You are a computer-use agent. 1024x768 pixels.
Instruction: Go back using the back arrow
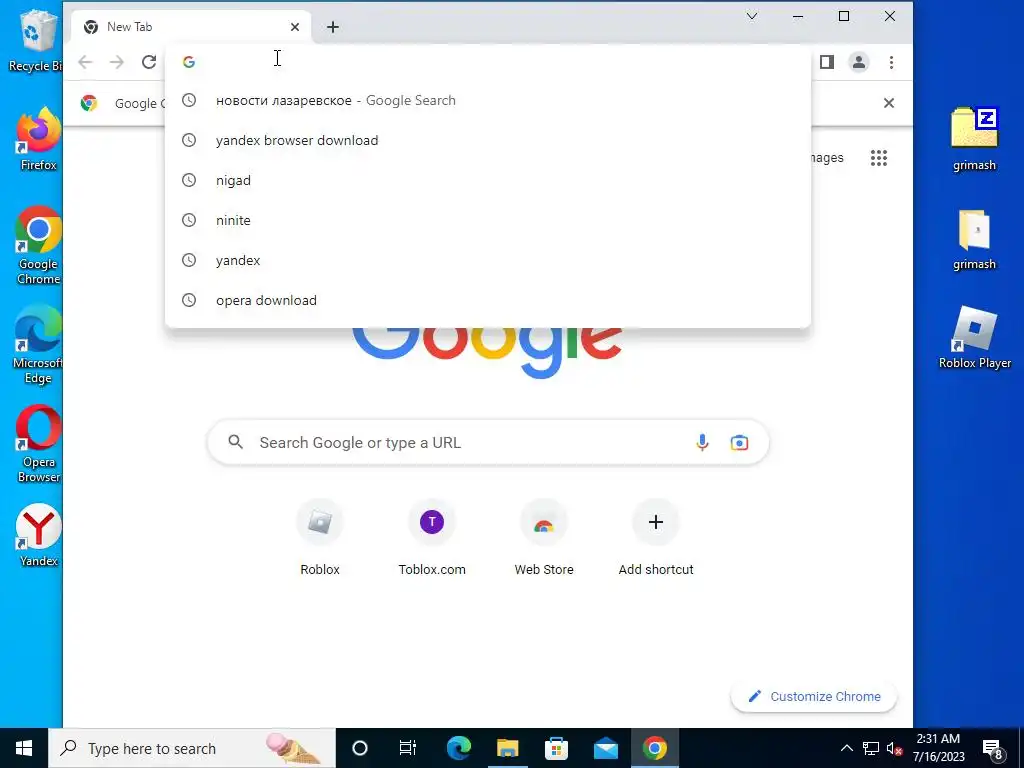point(85,62)
